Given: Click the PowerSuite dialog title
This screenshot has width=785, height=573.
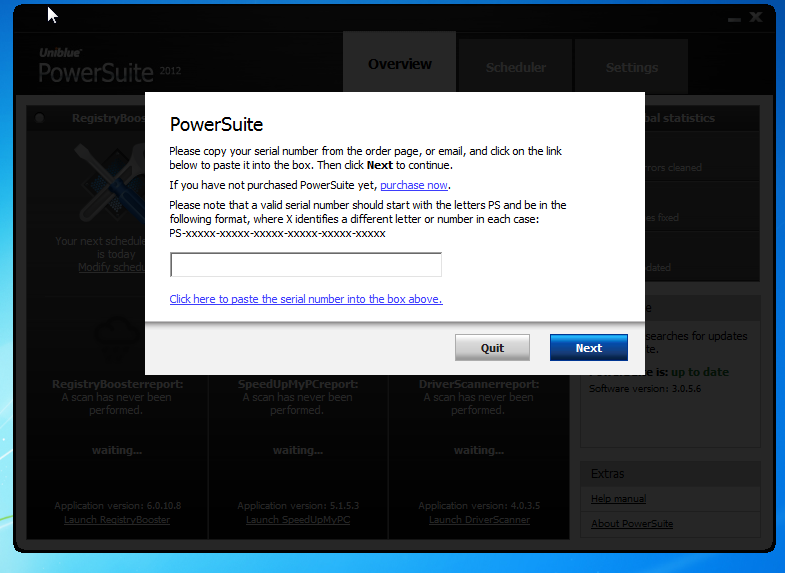Looking at the screenshot, I should pos(216,125).
